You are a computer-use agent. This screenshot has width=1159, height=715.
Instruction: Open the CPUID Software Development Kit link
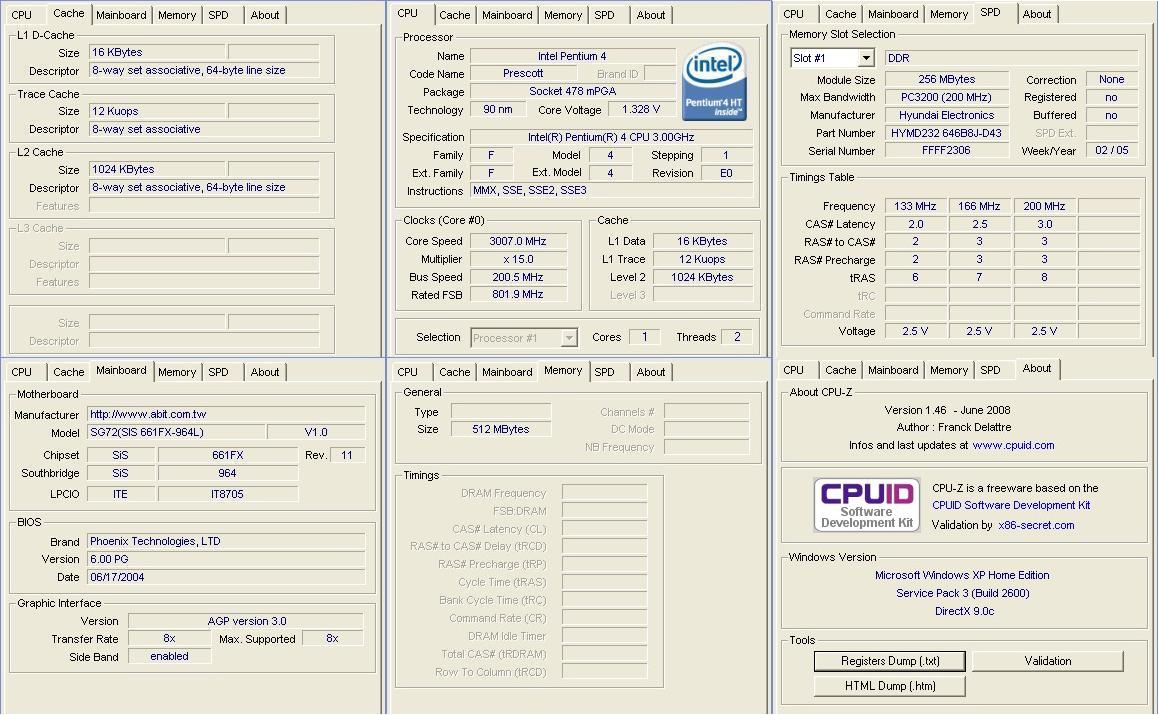pos(1011,505)
